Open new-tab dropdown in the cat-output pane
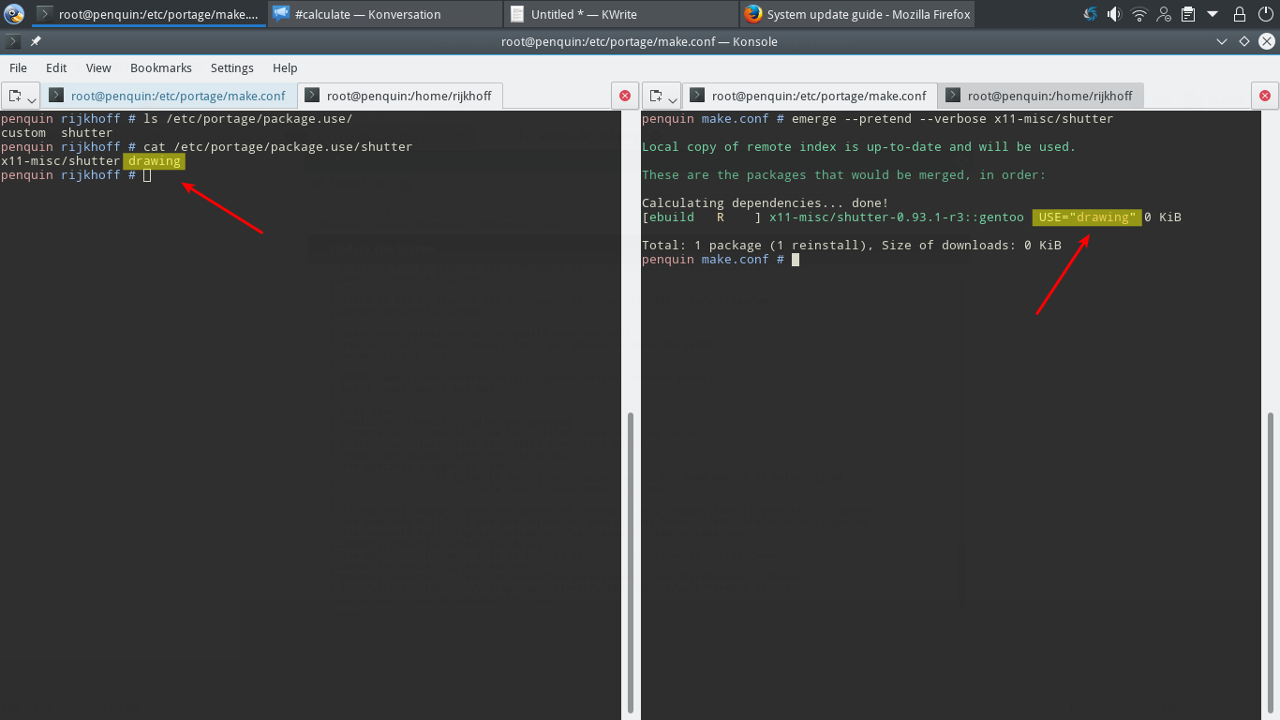The width and height of the screenshot is (1280, 720). [21, 96]
